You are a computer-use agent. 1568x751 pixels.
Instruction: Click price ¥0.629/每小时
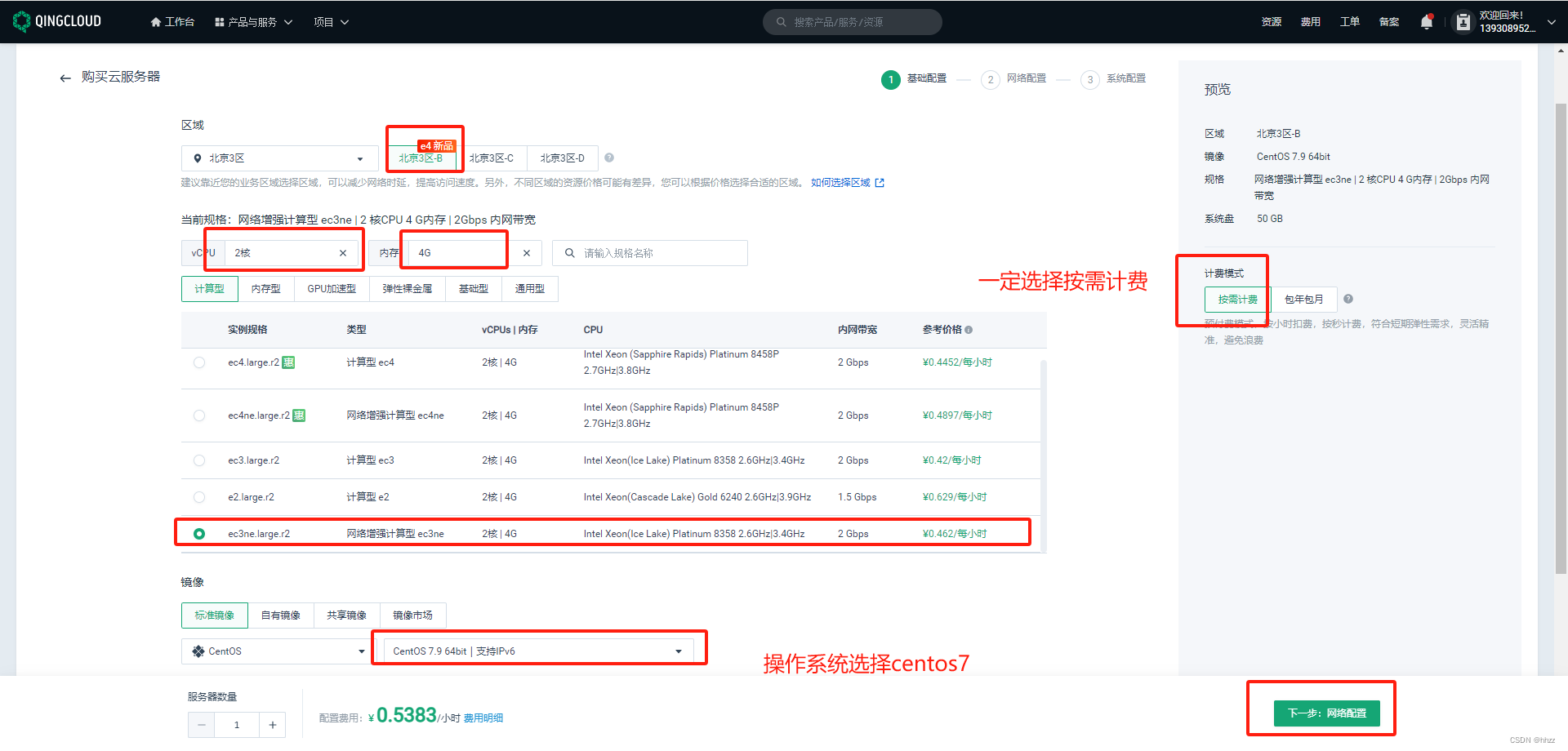[x=955, y=497]
